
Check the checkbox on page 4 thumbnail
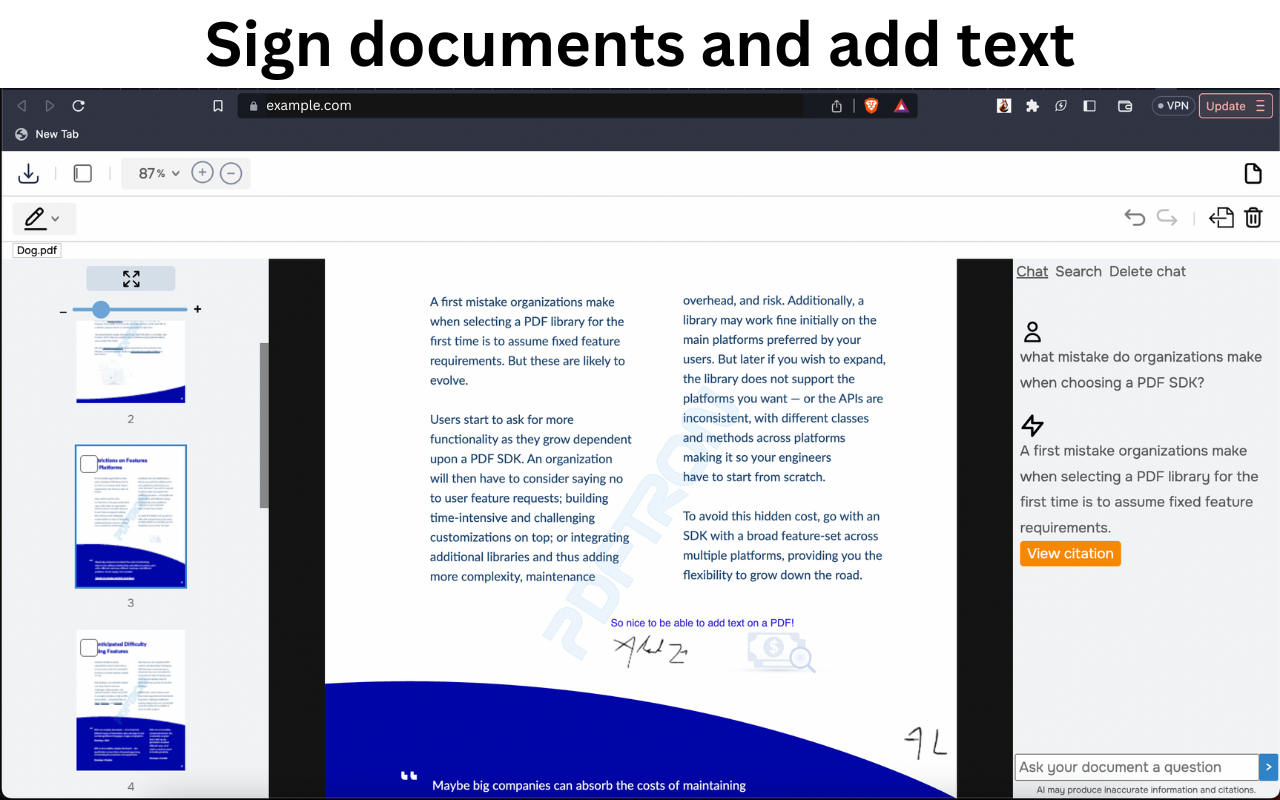(x=89, y=647)
